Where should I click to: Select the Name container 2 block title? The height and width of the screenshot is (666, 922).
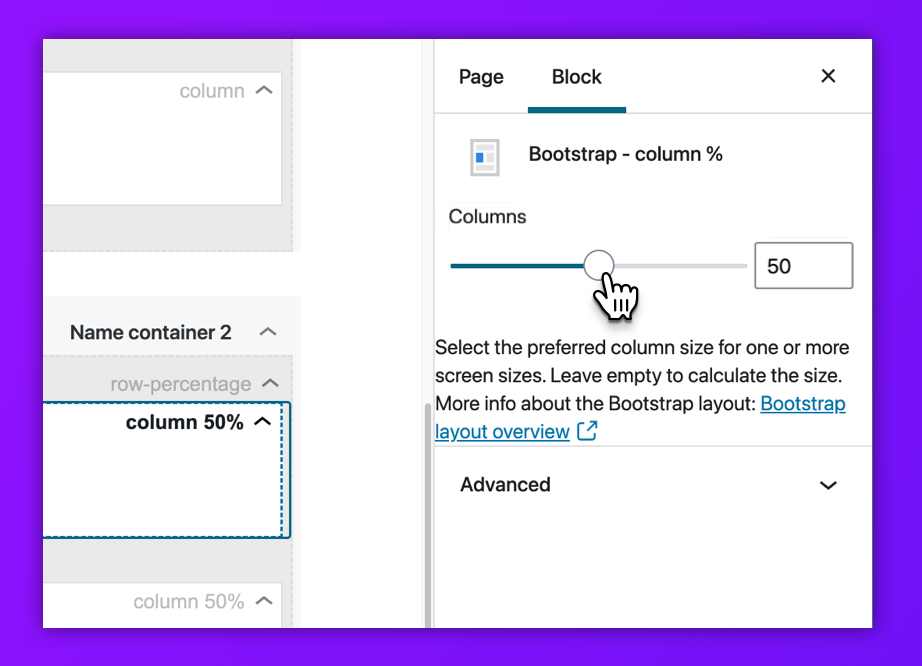pyautogui.click(x=151, y=332)
